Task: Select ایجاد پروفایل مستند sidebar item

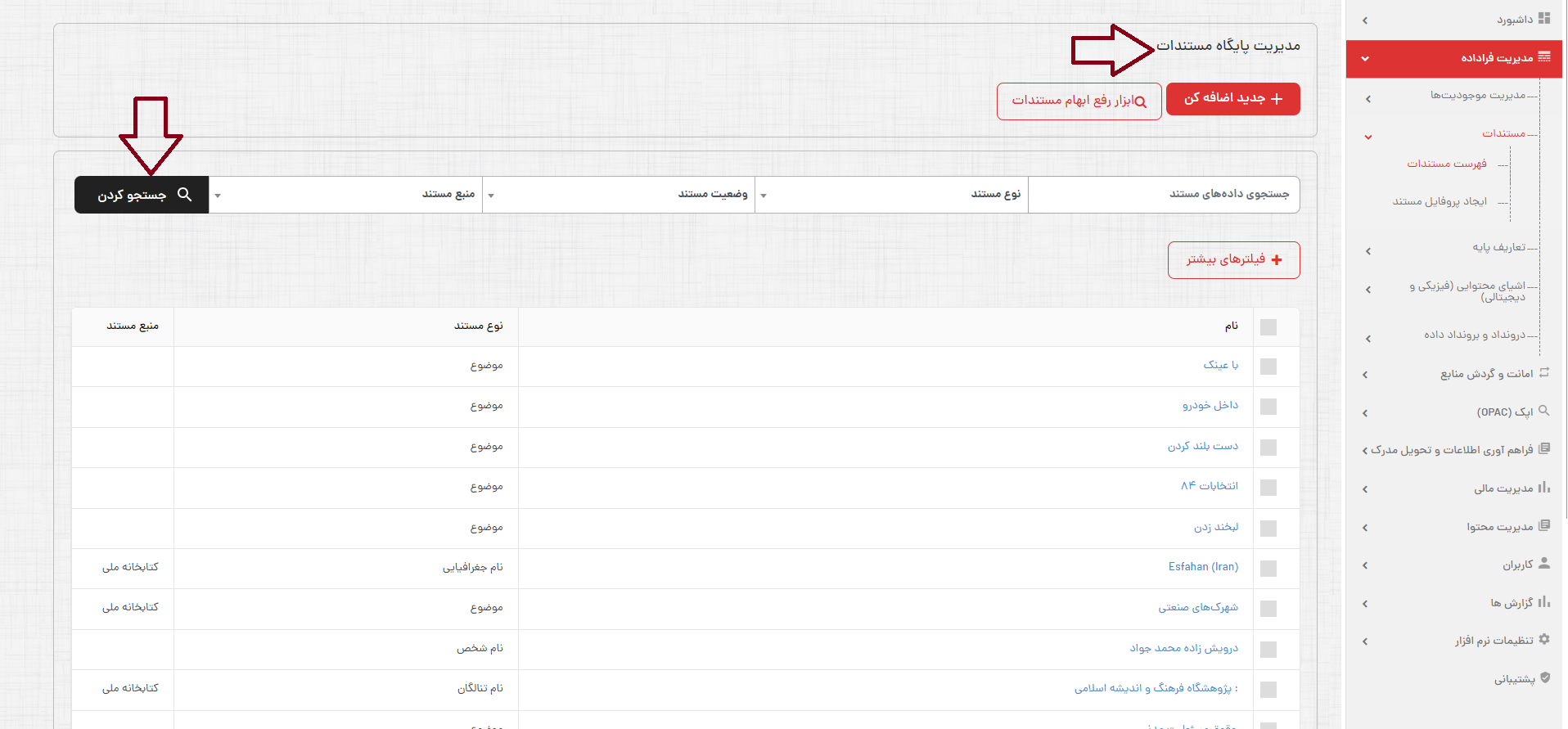Action: point(1440,201)
